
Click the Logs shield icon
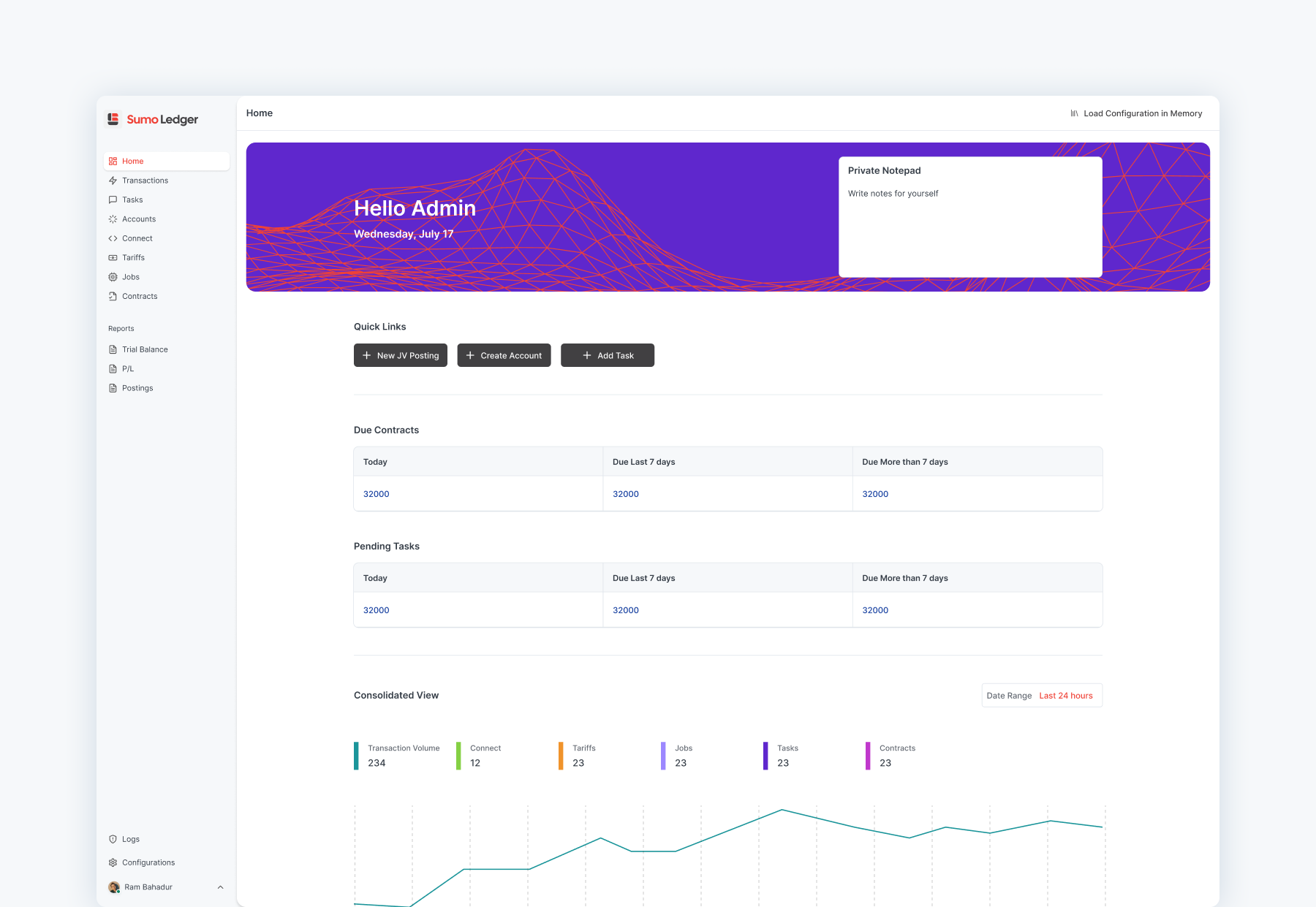click(x=113, y=839)
